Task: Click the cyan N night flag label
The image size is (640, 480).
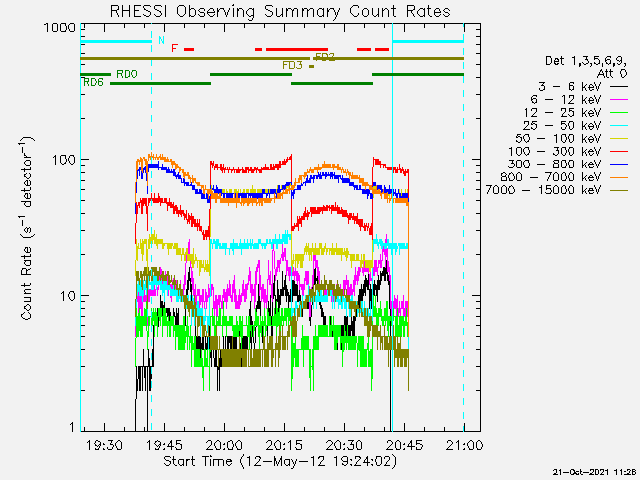Action: point(162,40)
